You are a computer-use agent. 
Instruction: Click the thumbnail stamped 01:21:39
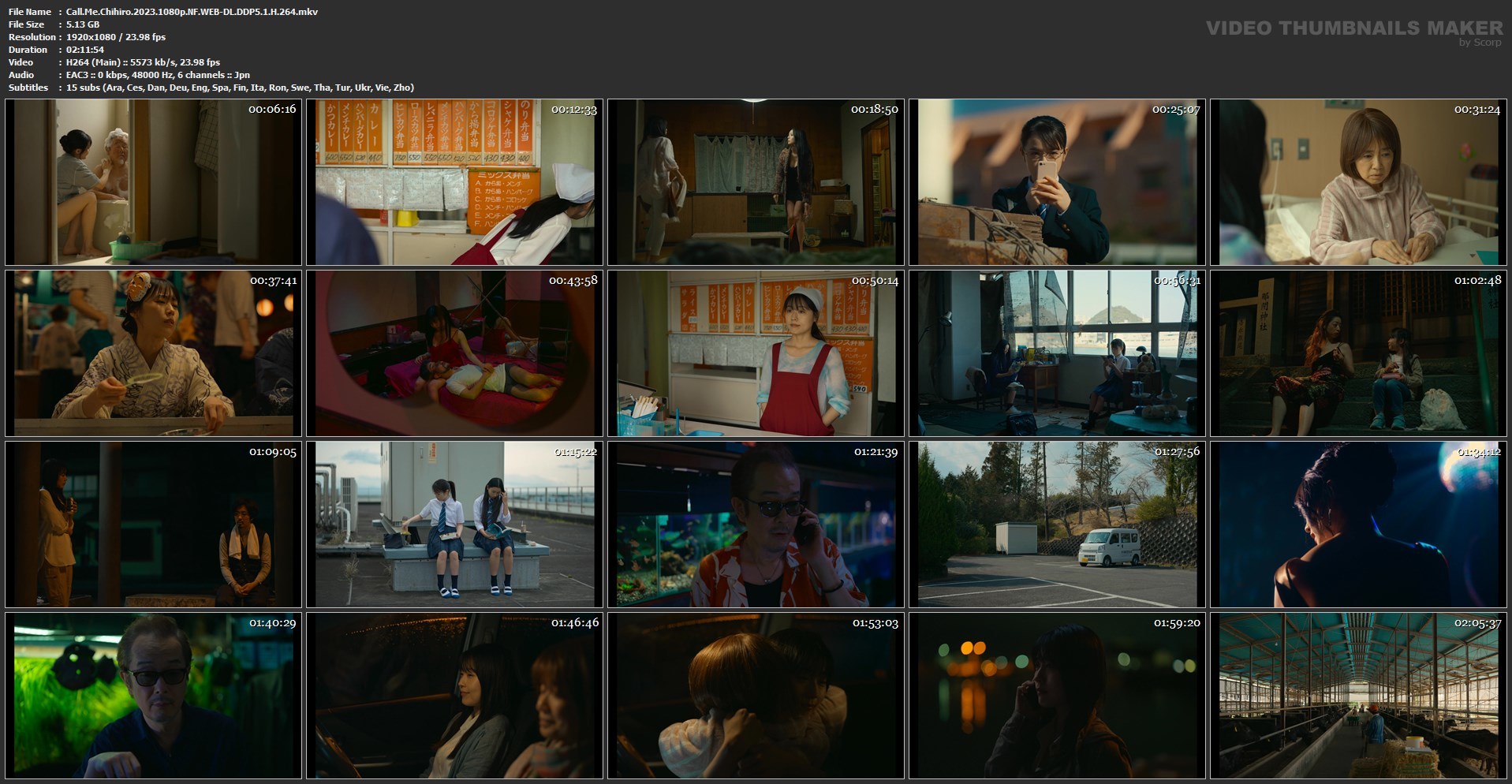point(756,525)
